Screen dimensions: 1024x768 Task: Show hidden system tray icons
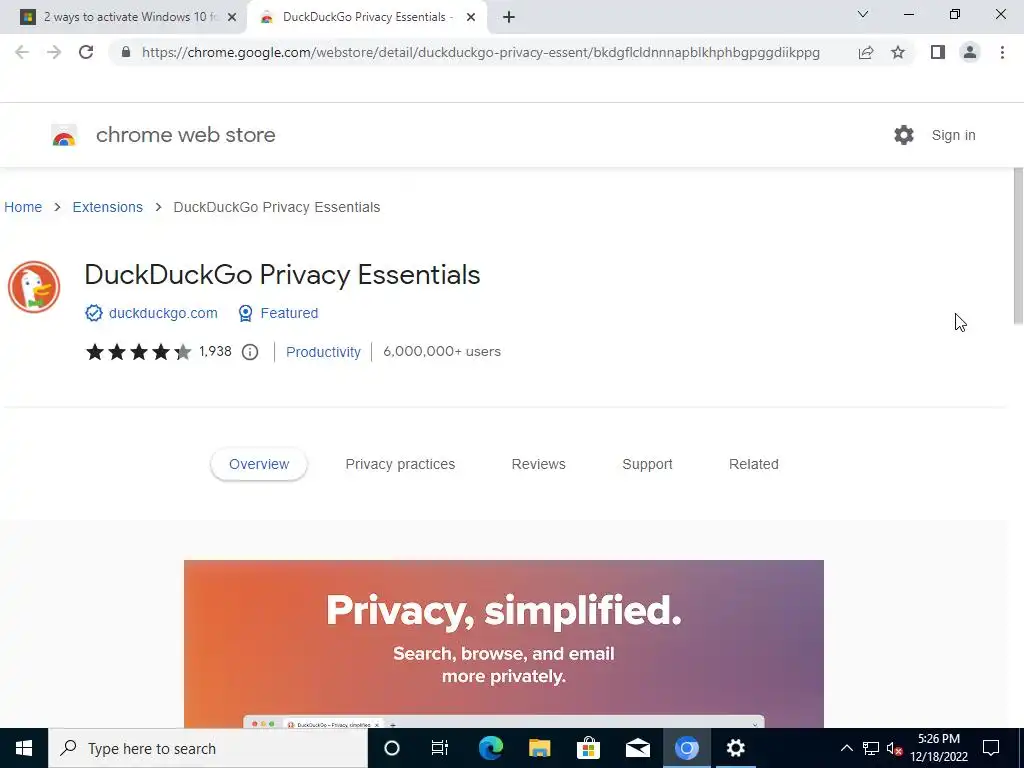coord(846,748)
